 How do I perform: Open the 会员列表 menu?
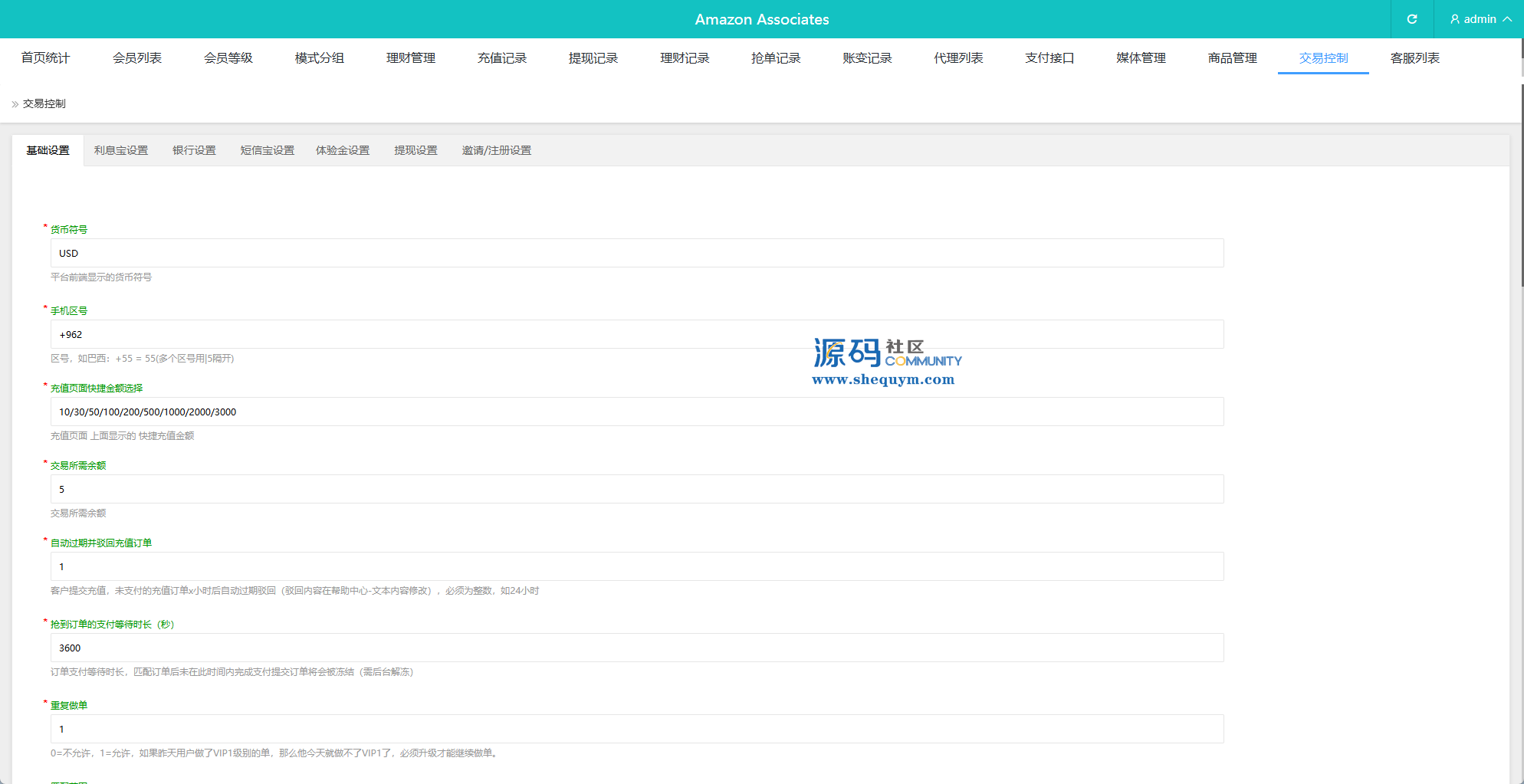tap(136, 58)
